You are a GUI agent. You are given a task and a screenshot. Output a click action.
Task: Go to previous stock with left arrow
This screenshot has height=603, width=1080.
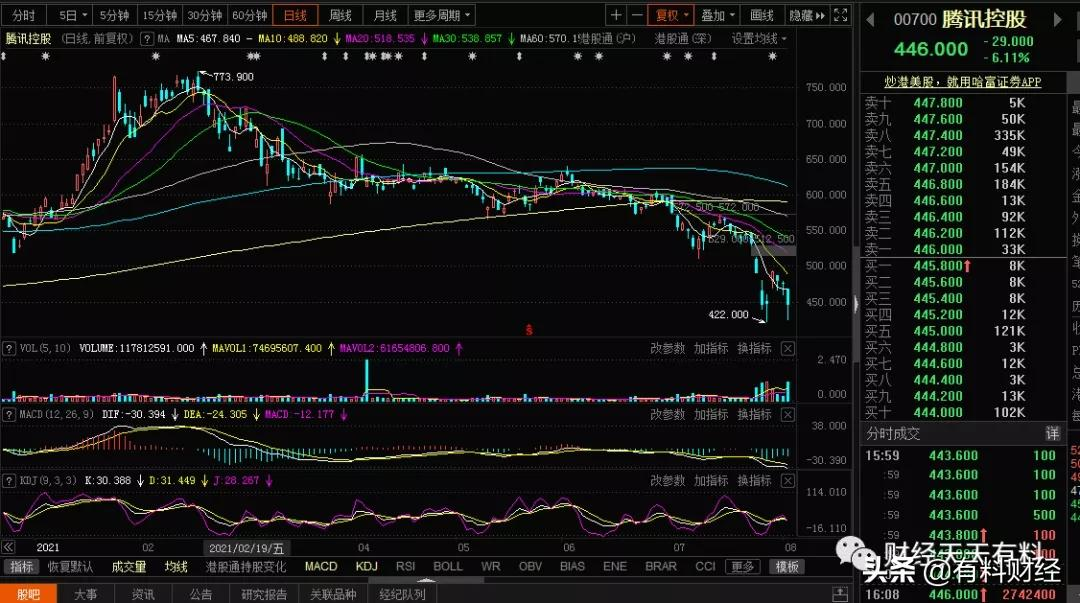[x=870, y=20]
